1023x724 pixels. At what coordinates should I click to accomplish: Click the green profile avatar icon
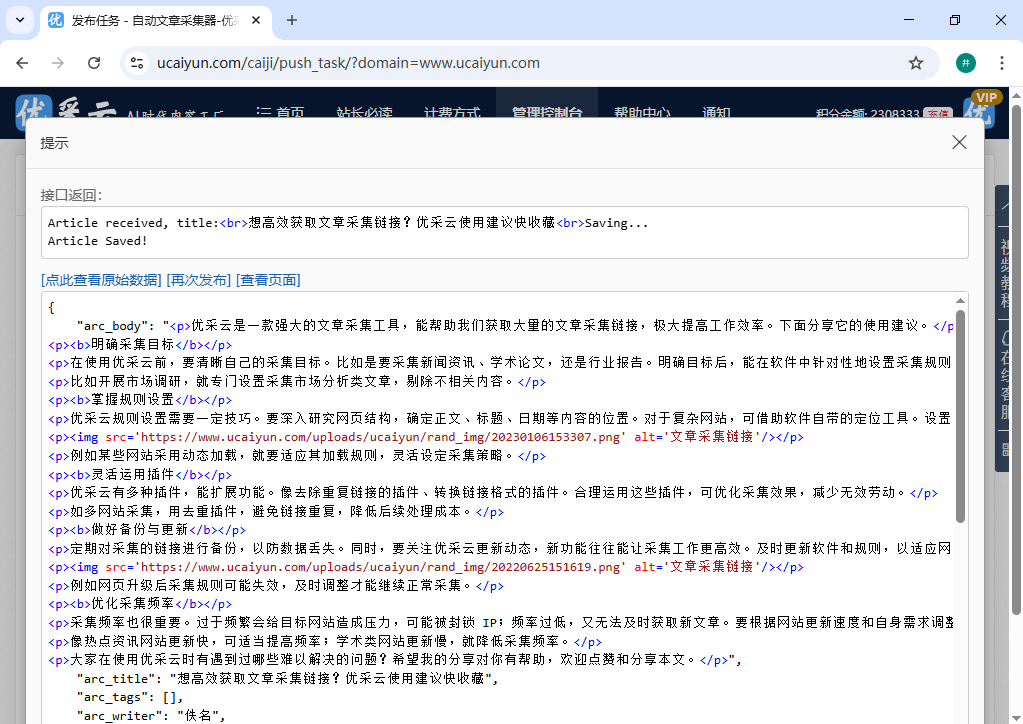[965, 62]
